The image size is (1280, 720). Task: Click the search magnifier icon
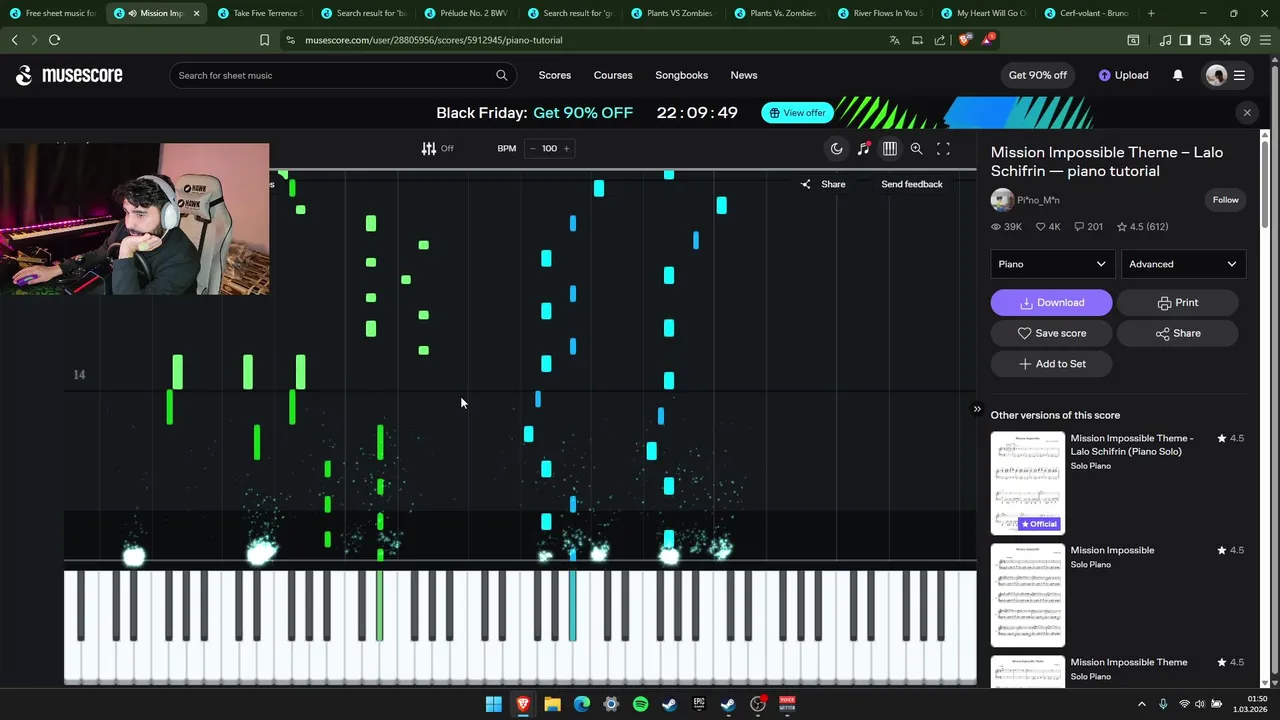point(502,75)
